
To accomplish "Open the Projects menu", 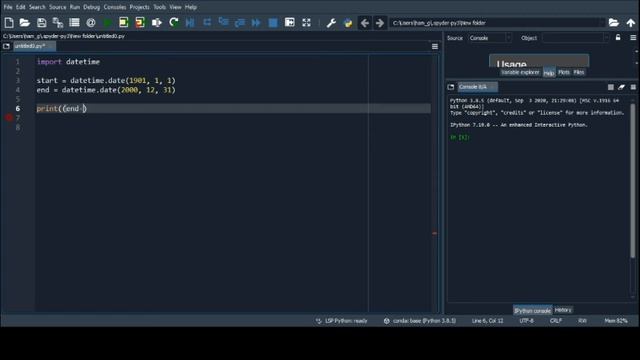I will [x=140, y=7].
